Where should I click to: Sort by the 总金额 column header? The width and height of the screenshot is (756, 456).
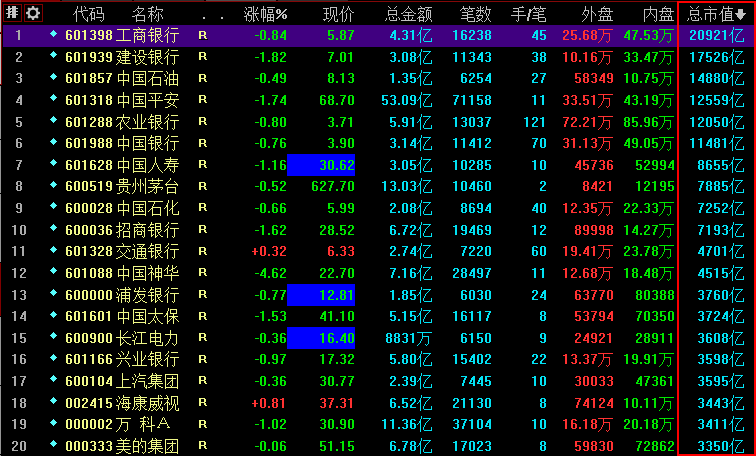tap(408, 14)
